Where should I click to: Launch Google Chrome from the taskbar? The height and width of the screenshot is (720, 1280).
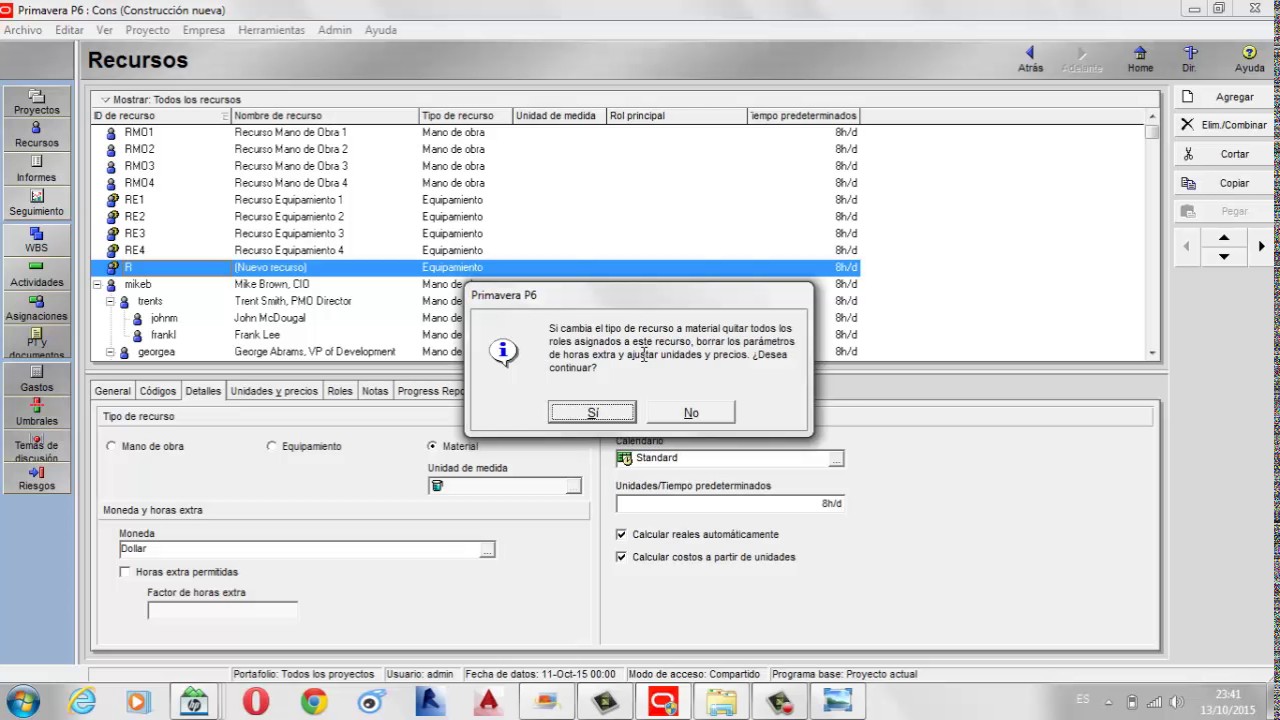click(x=314, y=702)
